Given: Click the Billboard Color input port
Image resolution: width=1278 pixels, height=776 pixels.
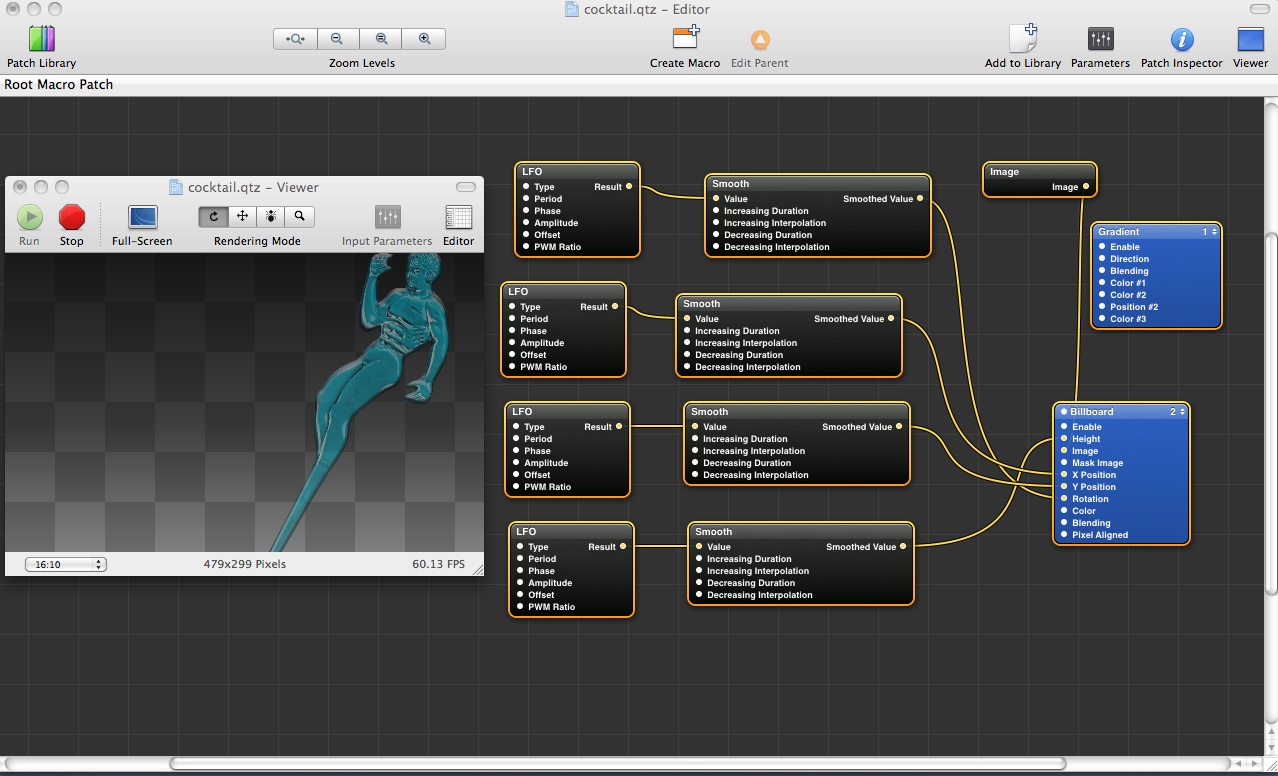Looking at the screenshot, I should (1064, 511).
